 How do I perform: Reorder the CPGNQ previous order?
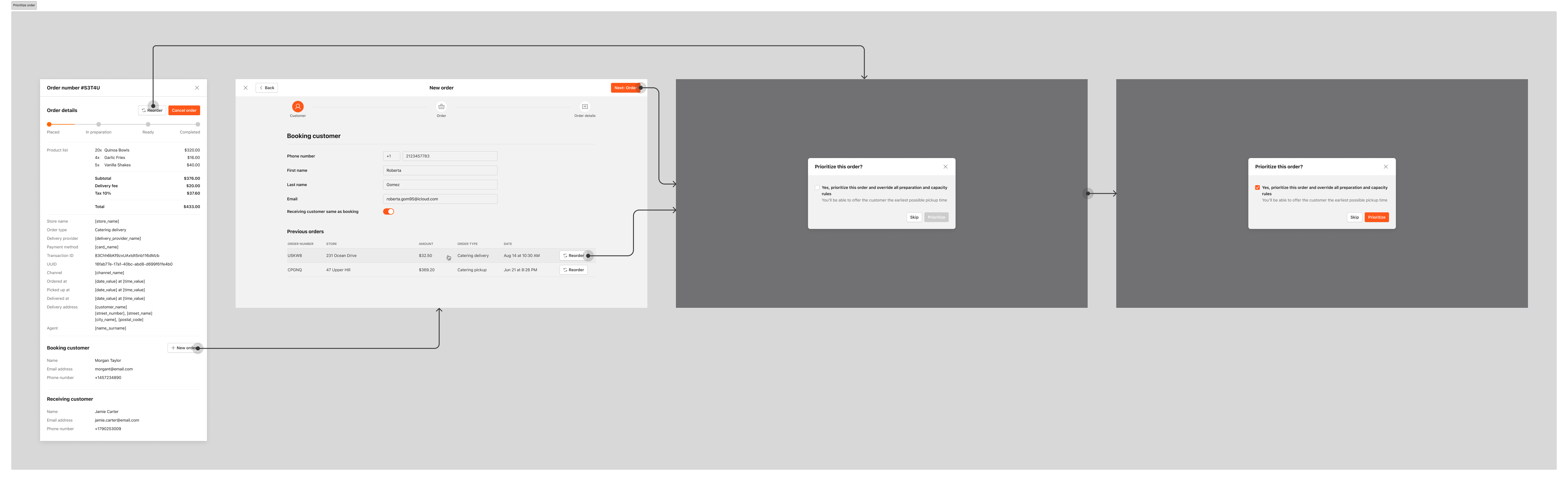pos(573,270)
